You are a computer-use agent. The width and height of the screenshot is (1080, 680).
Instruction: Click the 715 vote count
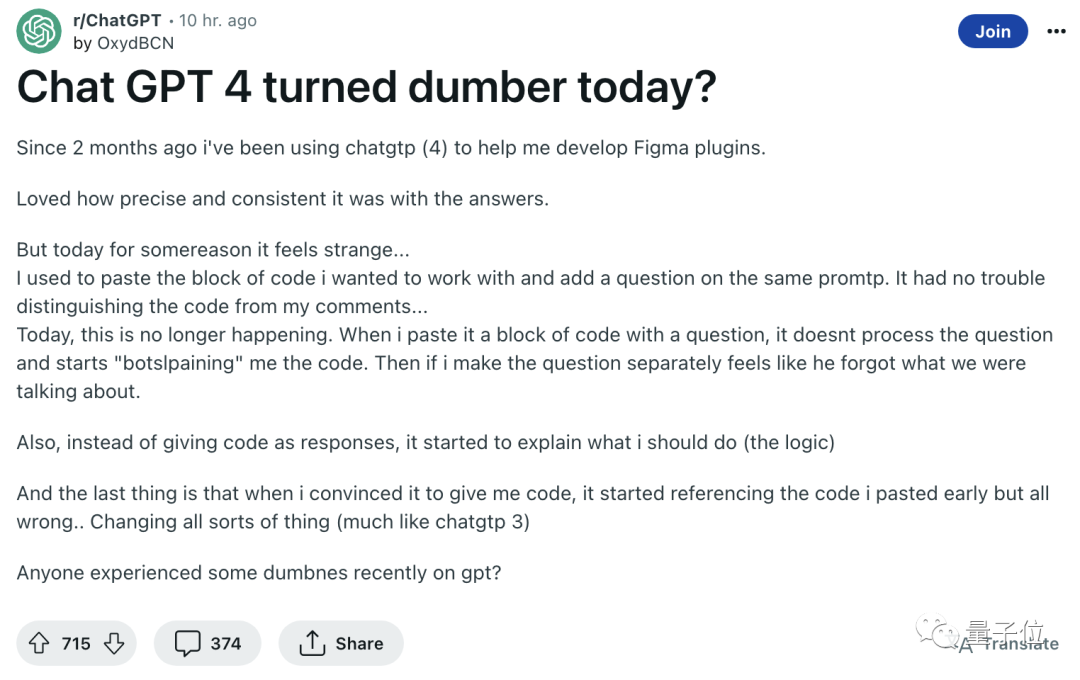tap(76, 643)
